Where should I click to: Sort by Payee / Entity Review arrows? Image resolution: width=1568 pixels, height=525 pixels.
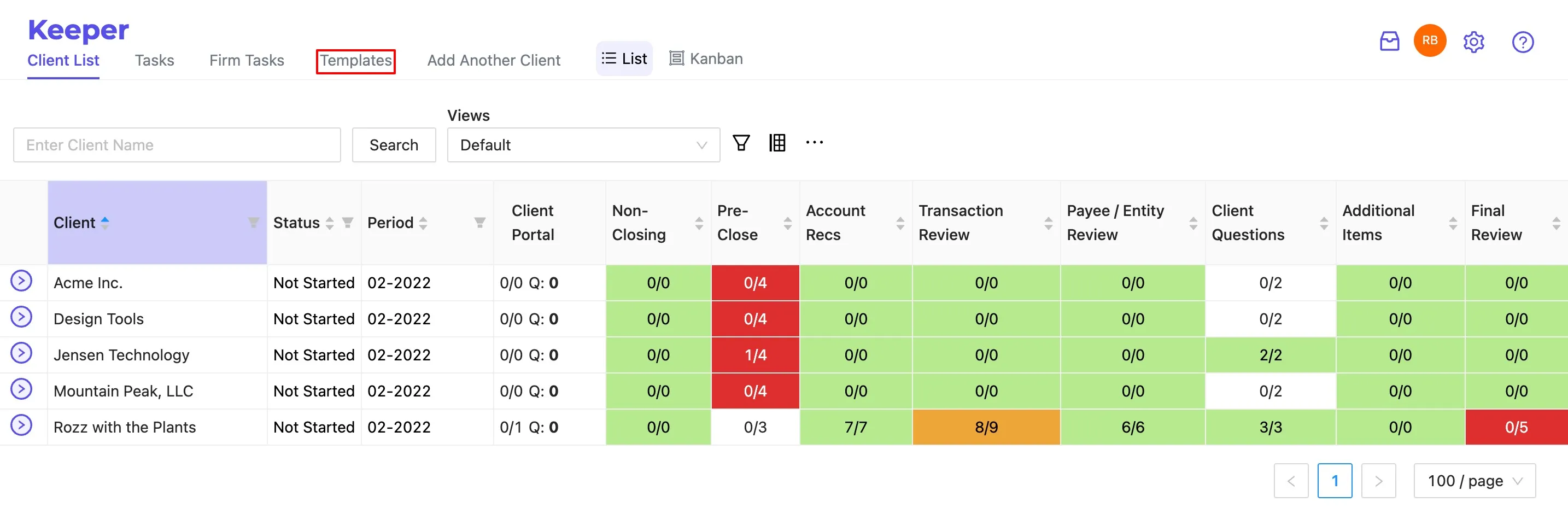click(1193, 224)
